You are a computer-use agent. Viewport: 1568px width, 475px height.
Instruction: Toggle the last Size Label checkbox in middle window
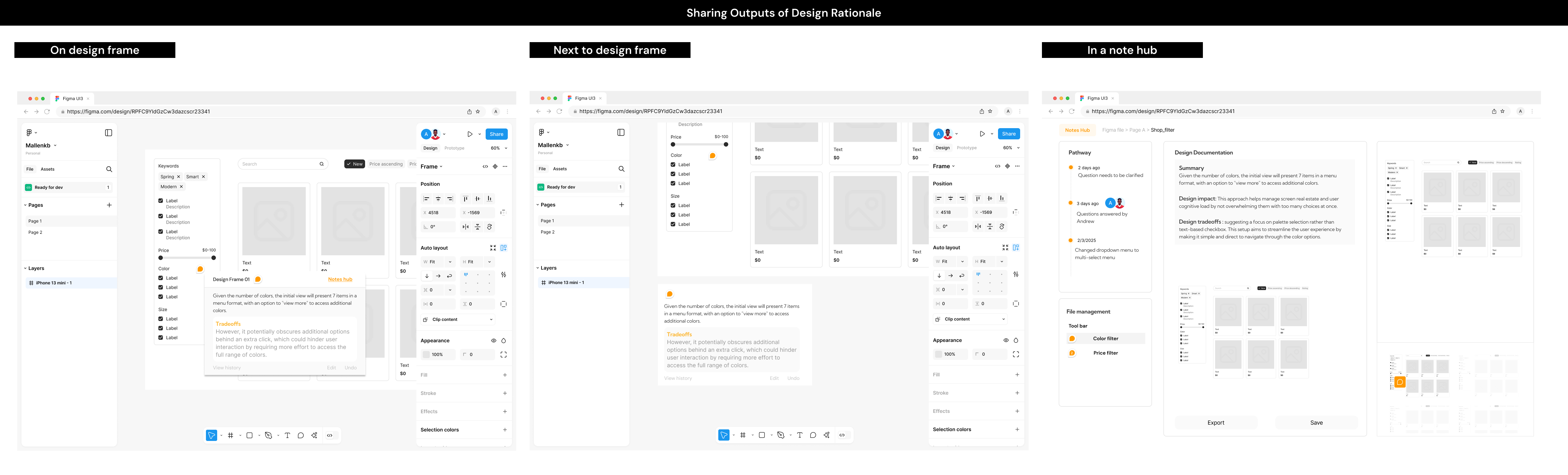click(x=673, y=224)
